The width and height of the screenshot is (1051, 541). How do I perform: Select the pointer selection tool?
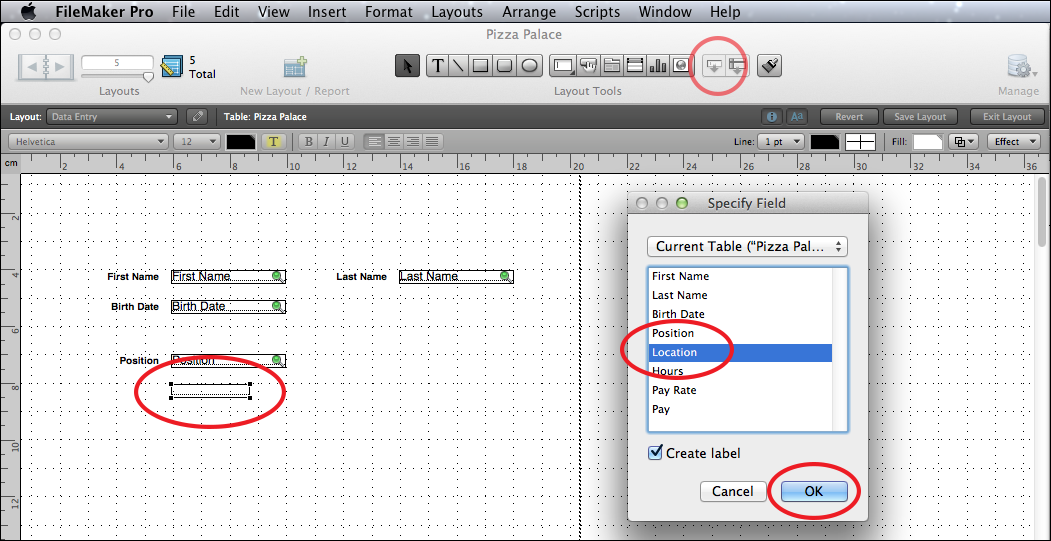pos(408,66)
